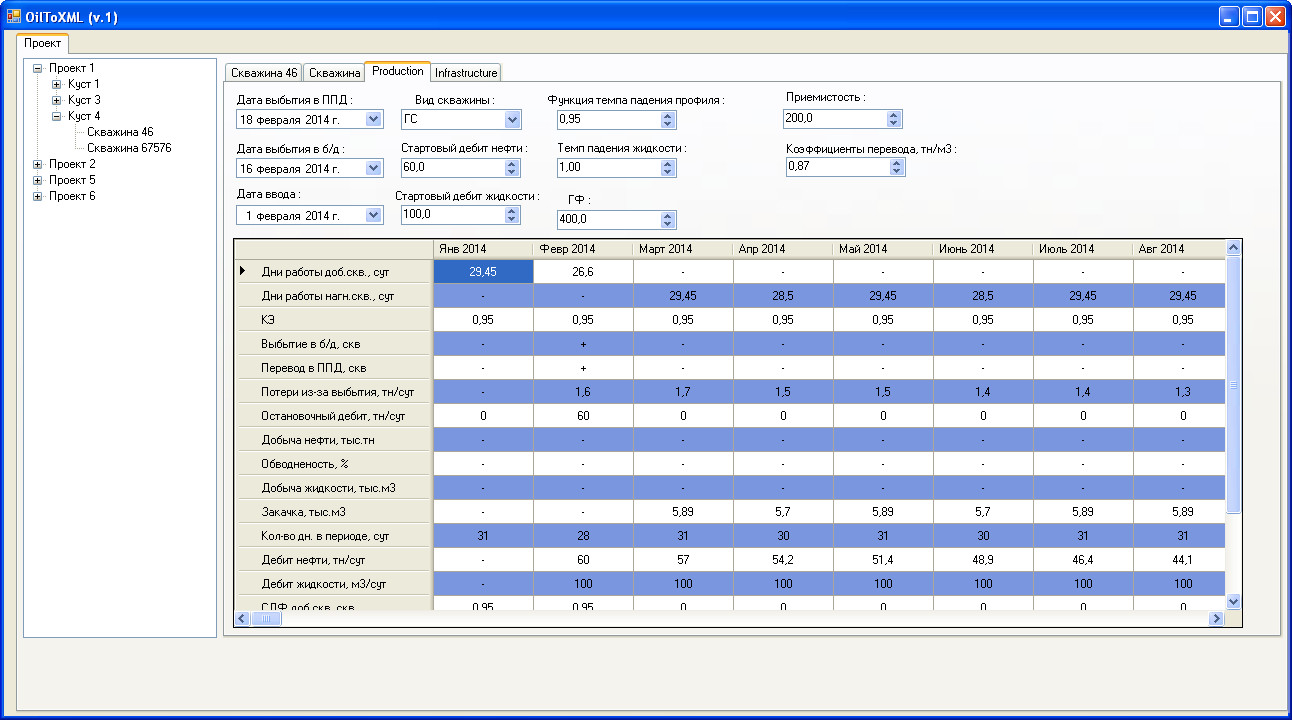Click the Март 2014 column header

click(x=683, y=248)
